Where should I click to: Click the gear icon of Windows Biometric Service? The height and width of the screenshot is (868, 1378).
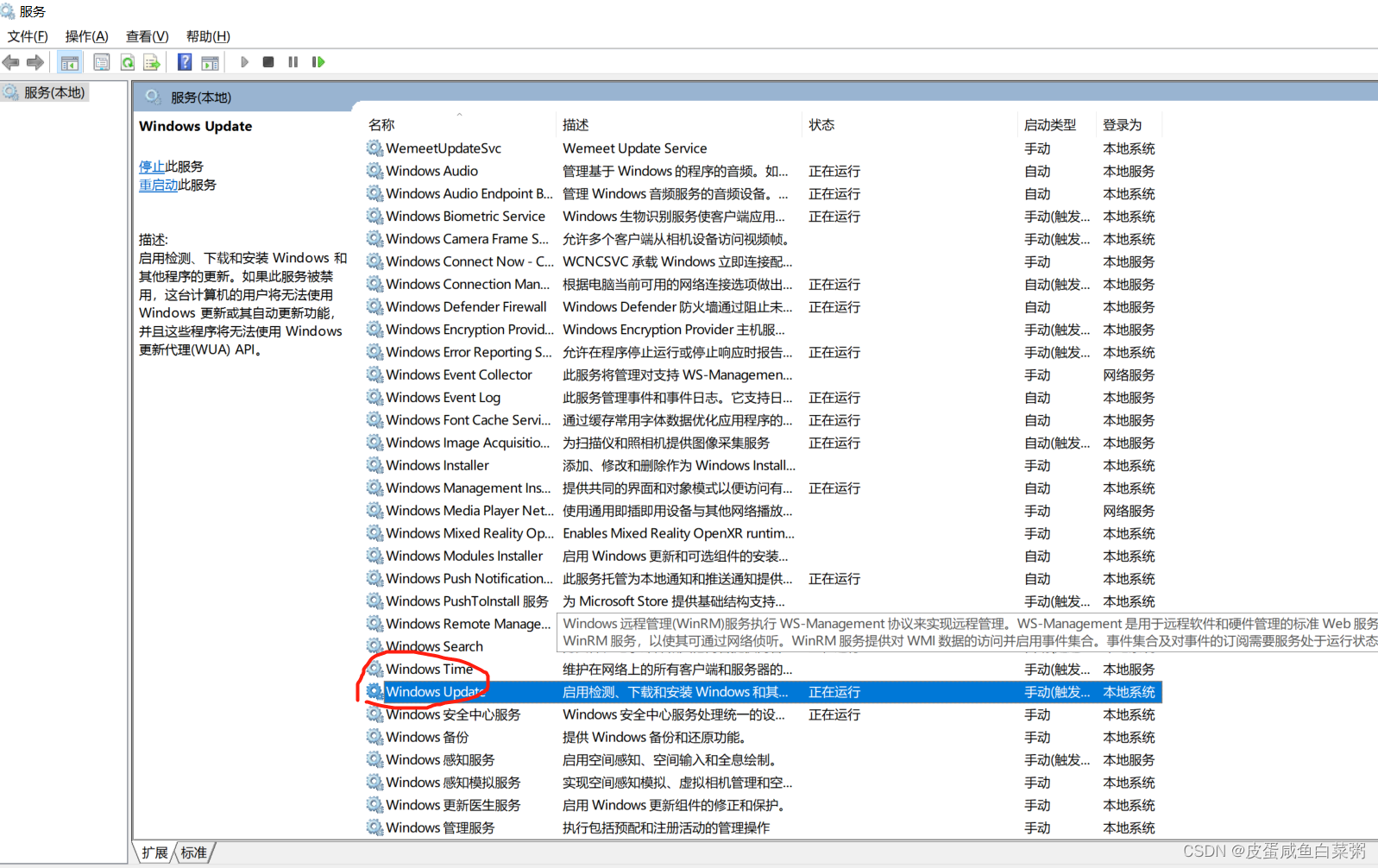tap(374, 217)
